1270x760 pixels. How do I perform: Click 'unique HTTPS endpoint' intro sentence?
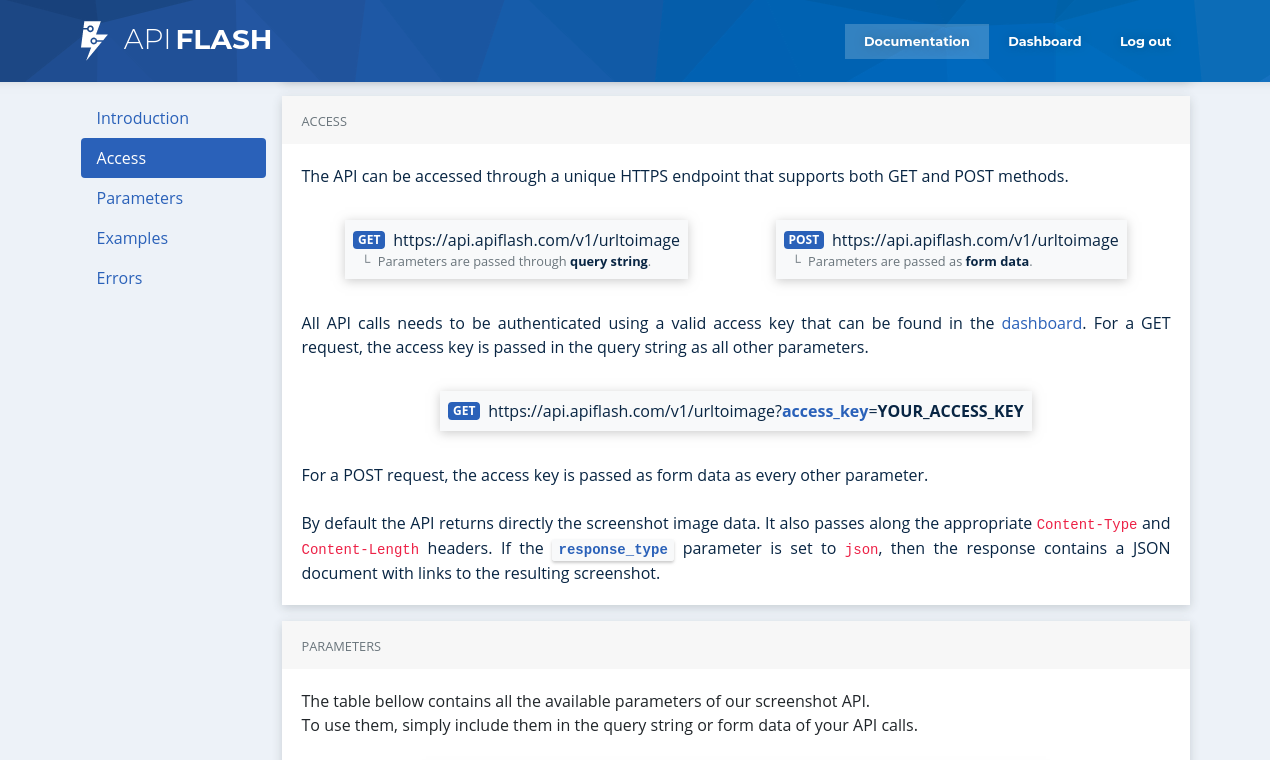[x=685, y=176]
